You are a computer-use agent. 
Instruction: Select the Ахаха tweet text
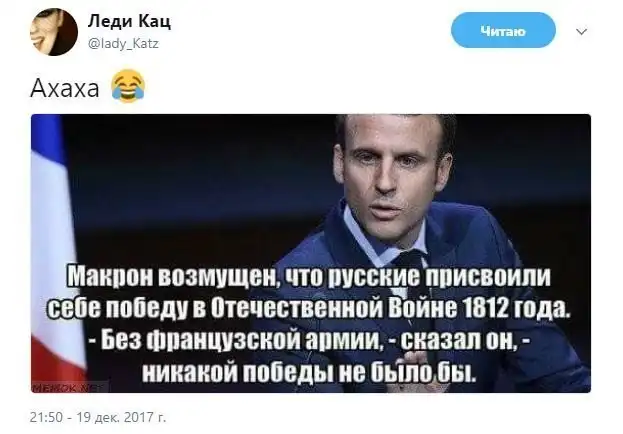coord(64,87)
